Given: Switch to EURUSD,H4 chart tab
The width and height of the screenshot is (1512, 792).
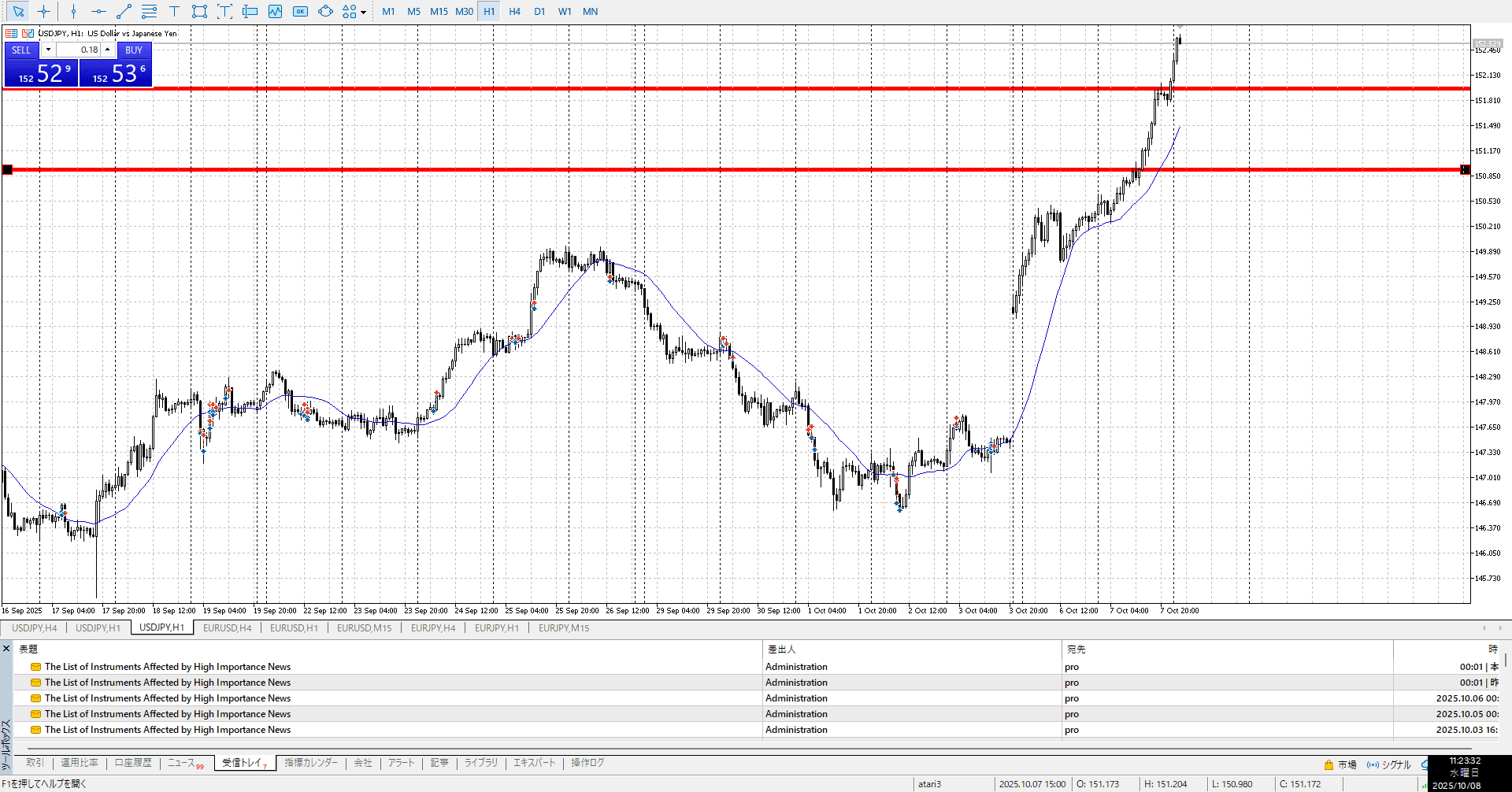Looking at the screenshot, I should click(x=227, y=628).
